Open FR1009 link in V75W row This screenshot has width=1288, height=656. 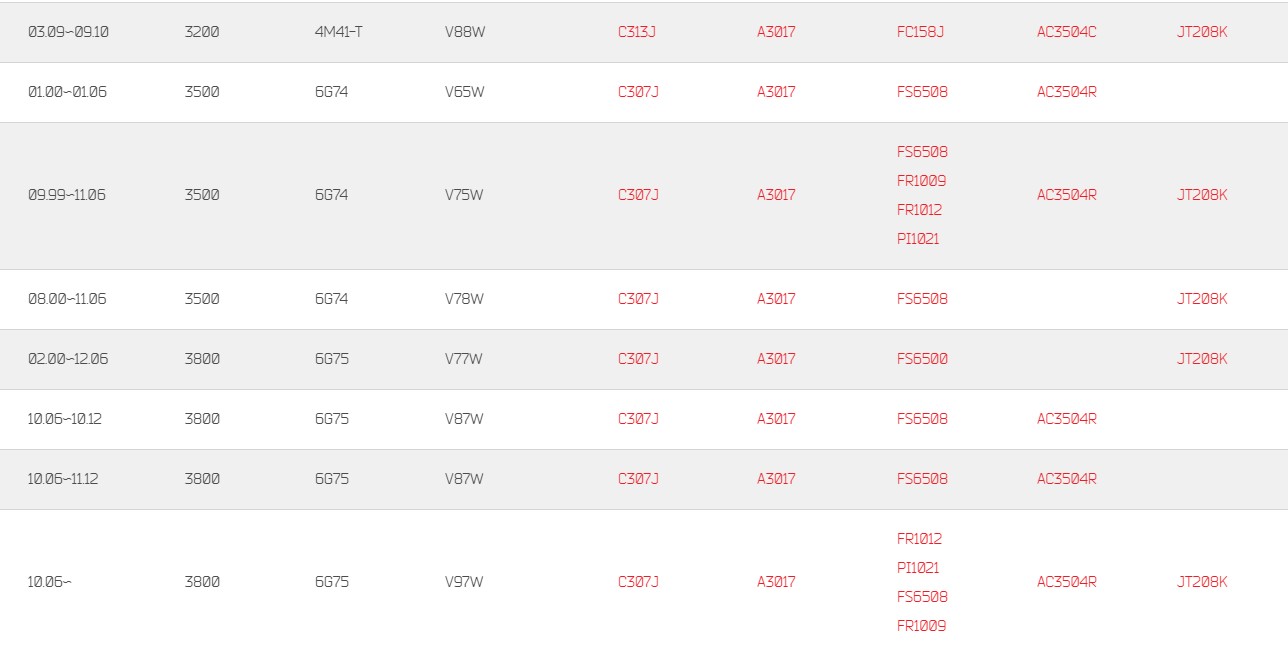point(921,181)
